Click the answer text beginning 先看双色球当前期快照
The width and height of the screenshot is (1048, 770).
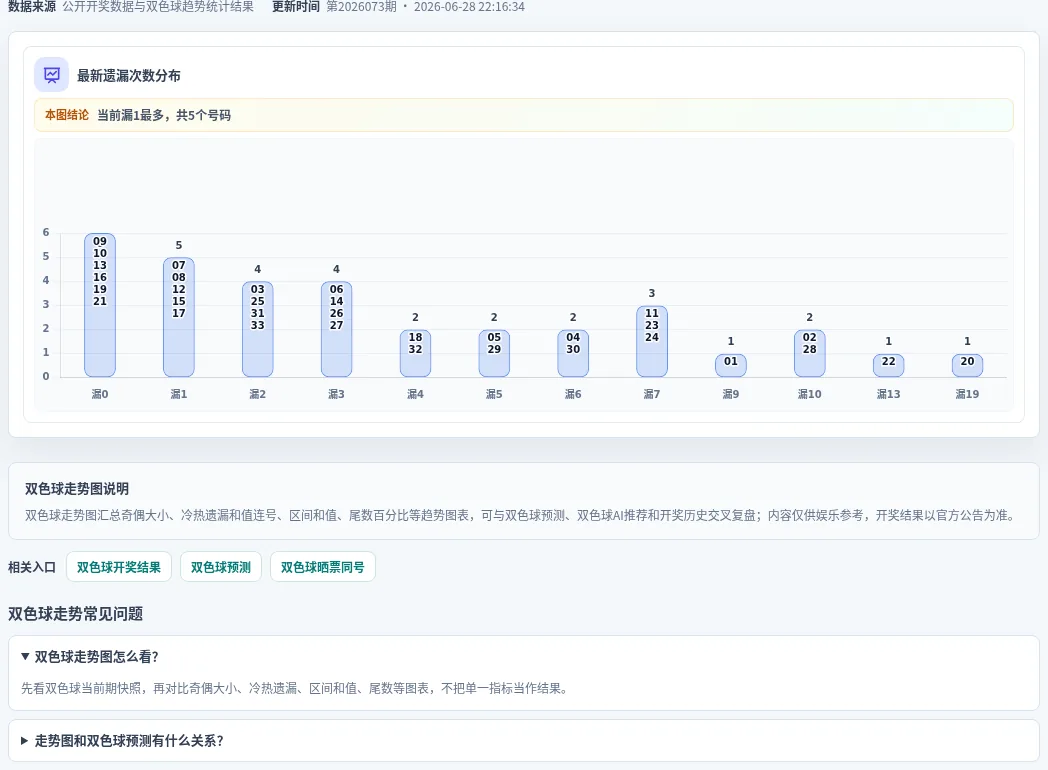pos(295,688)
